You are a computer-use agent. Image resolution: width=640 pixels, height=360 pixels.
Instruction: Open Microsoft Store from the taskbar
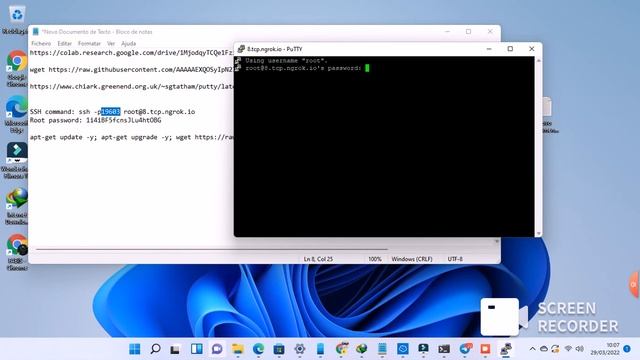point(279,349)
